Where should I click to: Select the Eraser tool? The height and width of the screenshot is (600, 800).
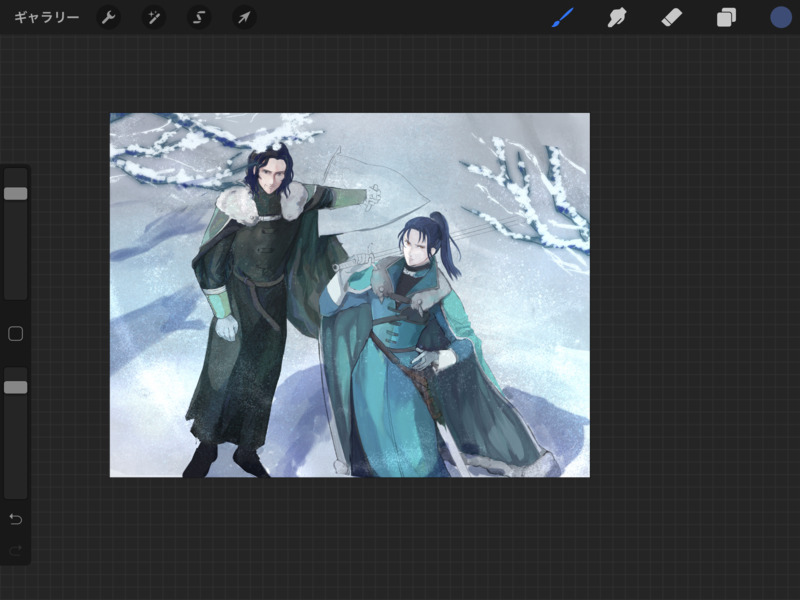671,18
